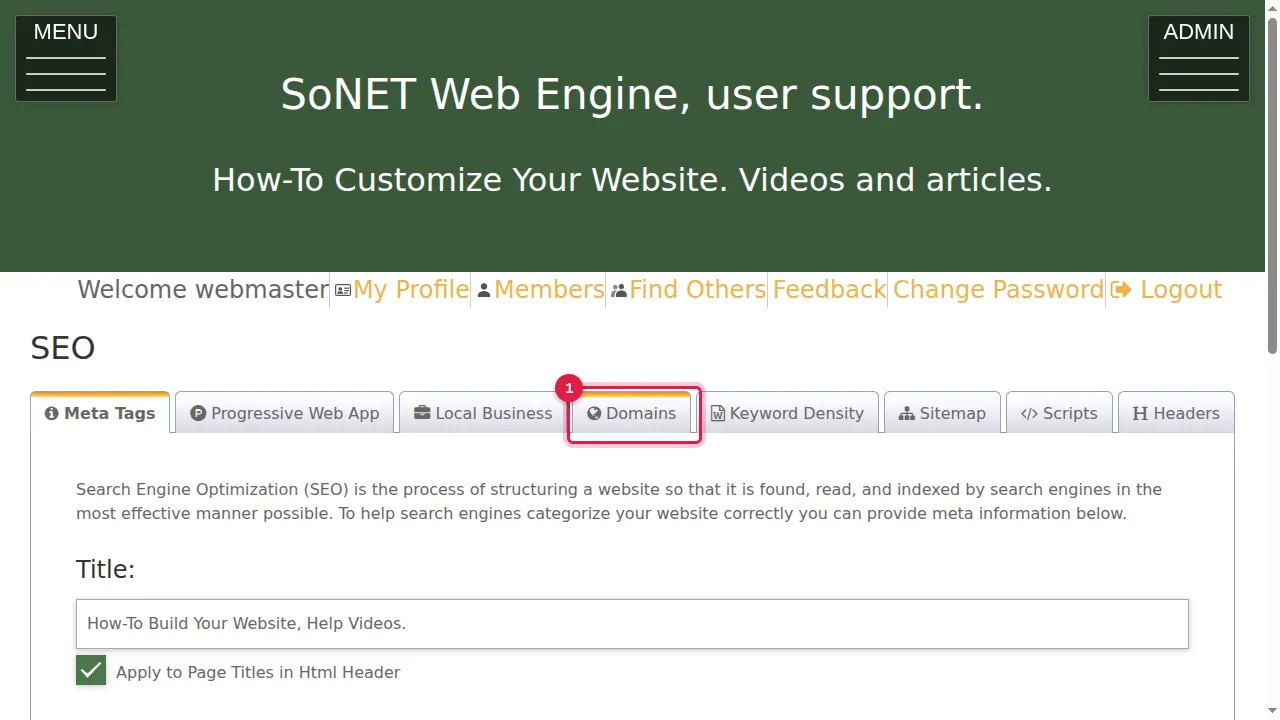Open the MENU hamburger button

point(66,58)
